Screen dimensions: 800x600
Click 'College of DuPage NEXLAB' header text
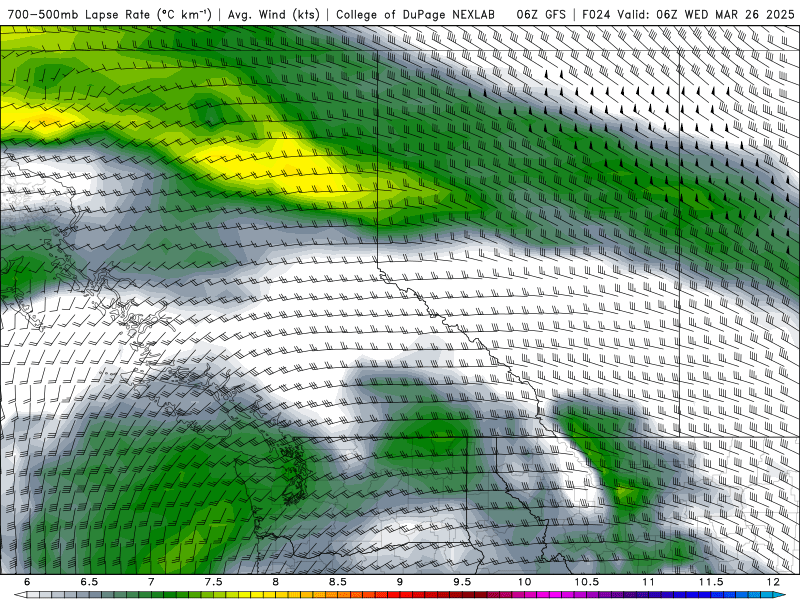(415, 15)
